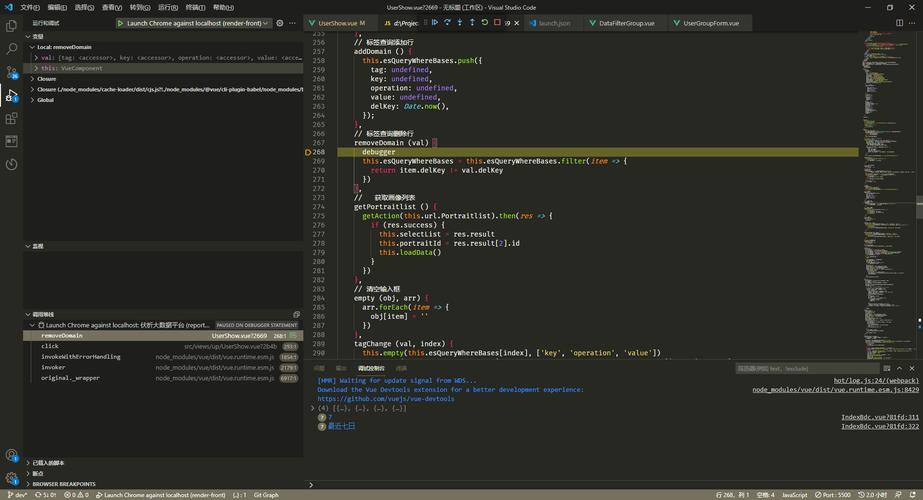Stop the debug session

[x=497, y=22]
